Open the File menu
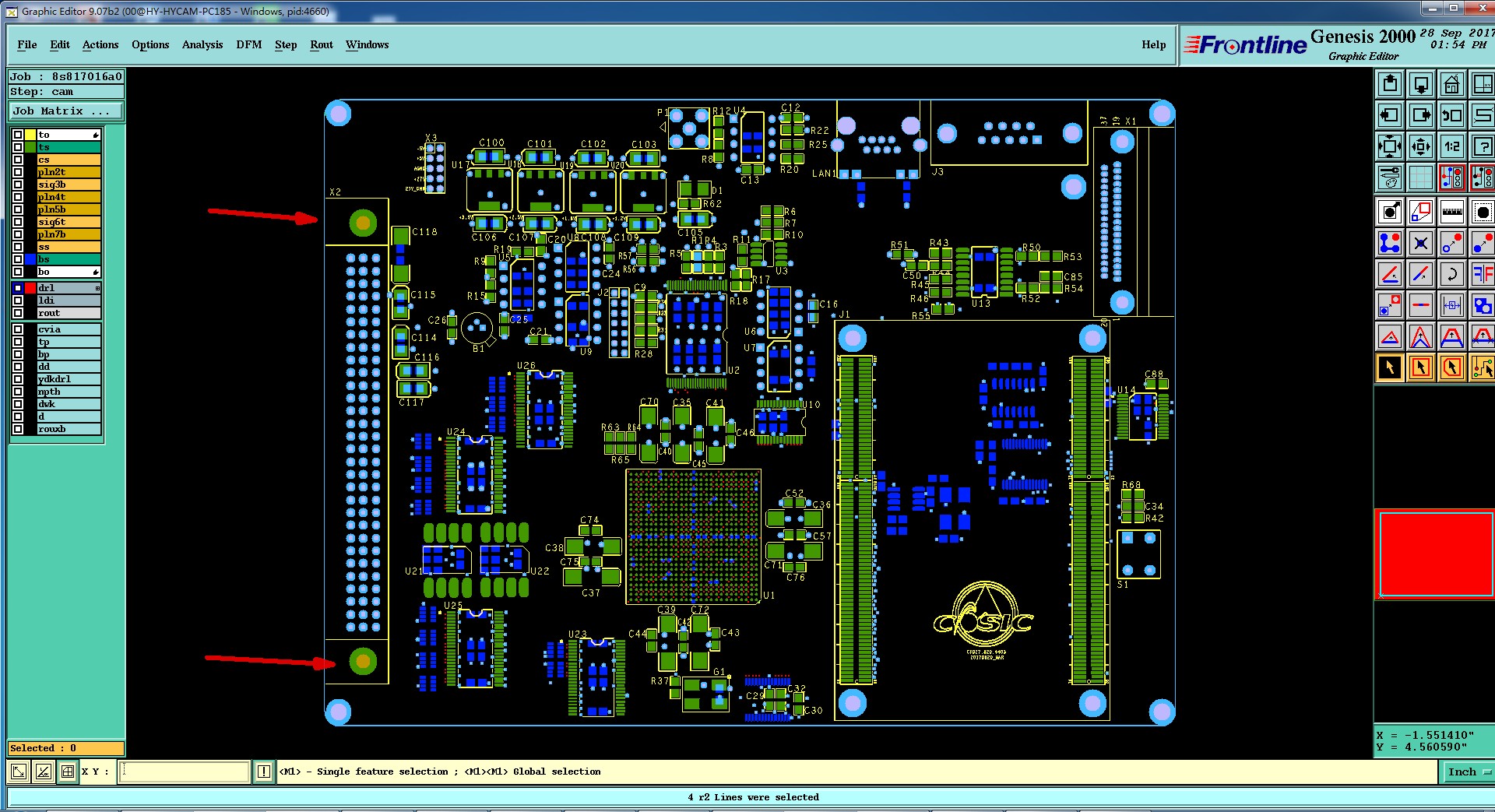This screenshot has width=1495, height=812. tap(27, 44)
